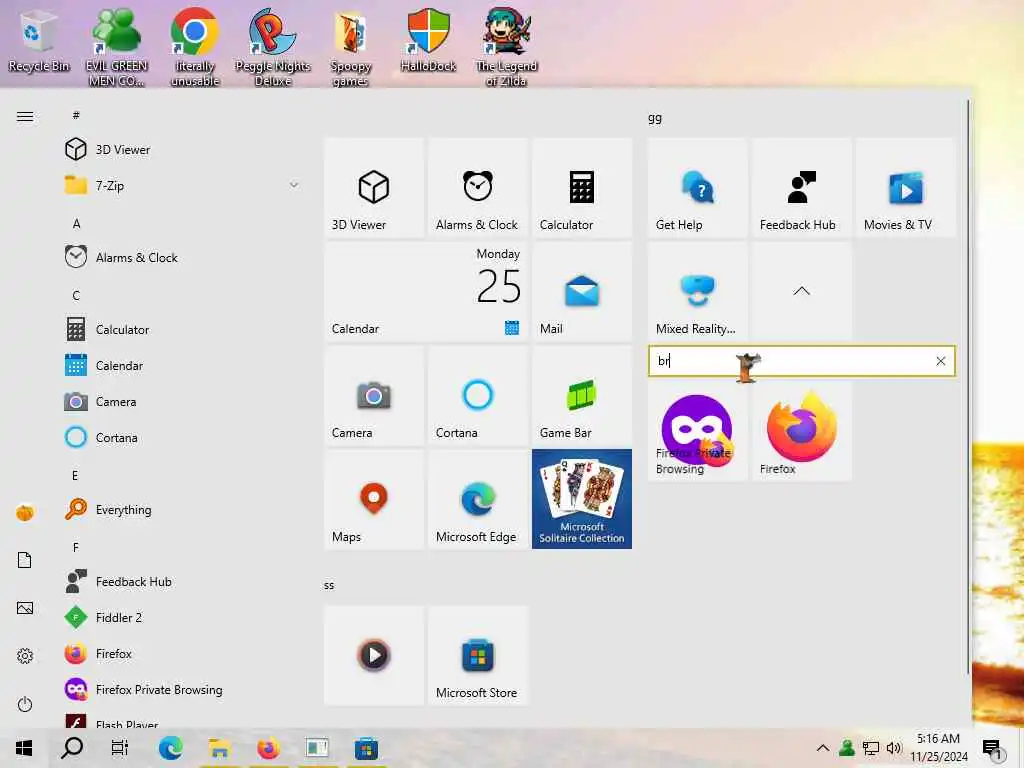The width and height of the screenshot is (1024, 768).
Task: Launch Everything from the app list
Action: point(182,509)
